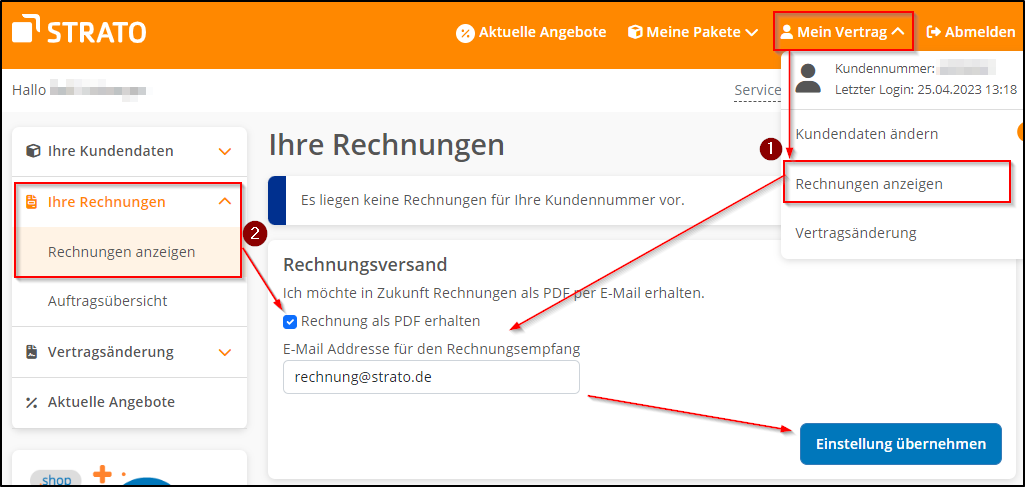Open Aktuelle Angebote in left sidebar

point(111,402)
